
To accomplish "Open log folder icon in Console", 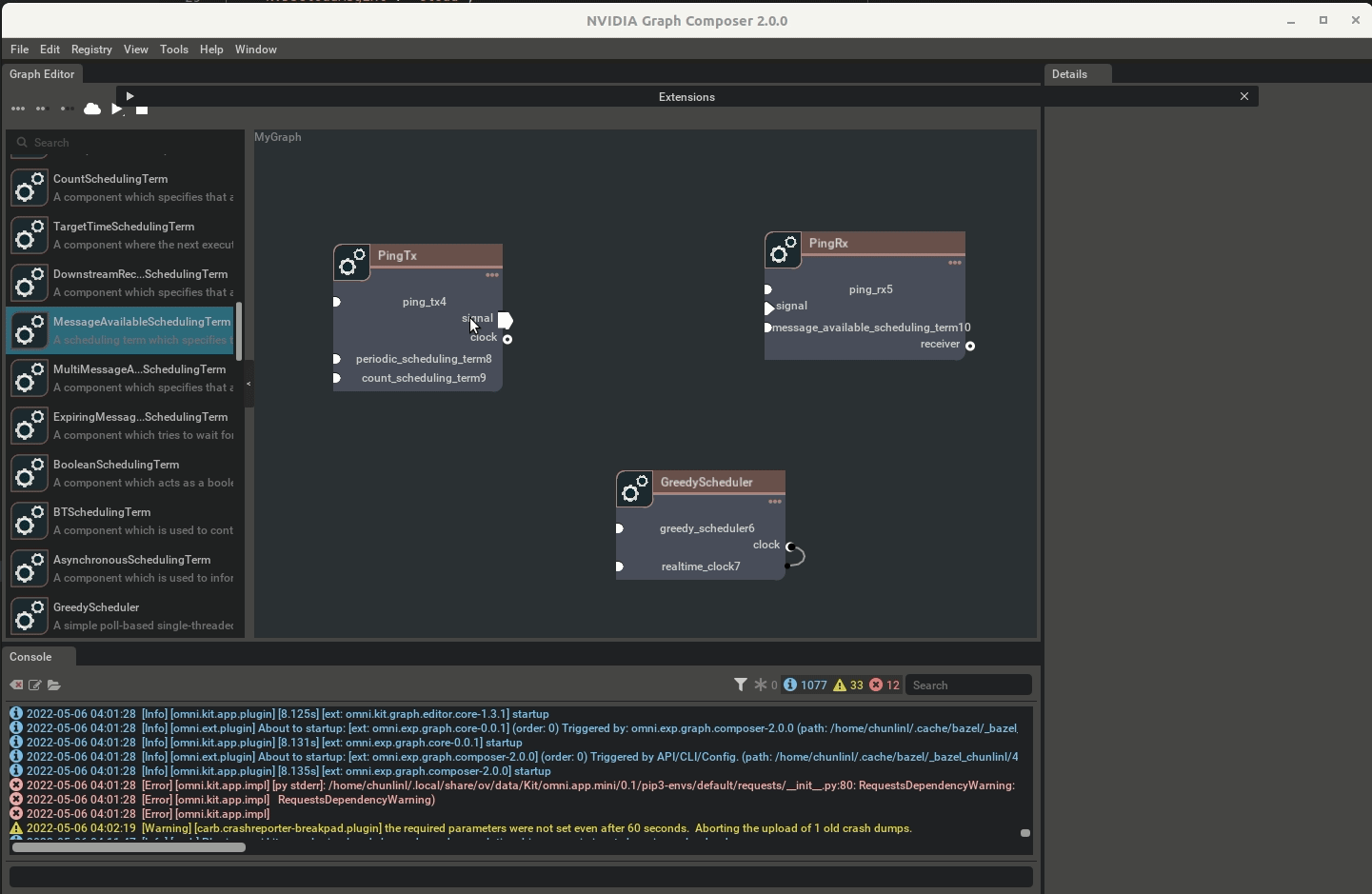I will pos(54,685).
